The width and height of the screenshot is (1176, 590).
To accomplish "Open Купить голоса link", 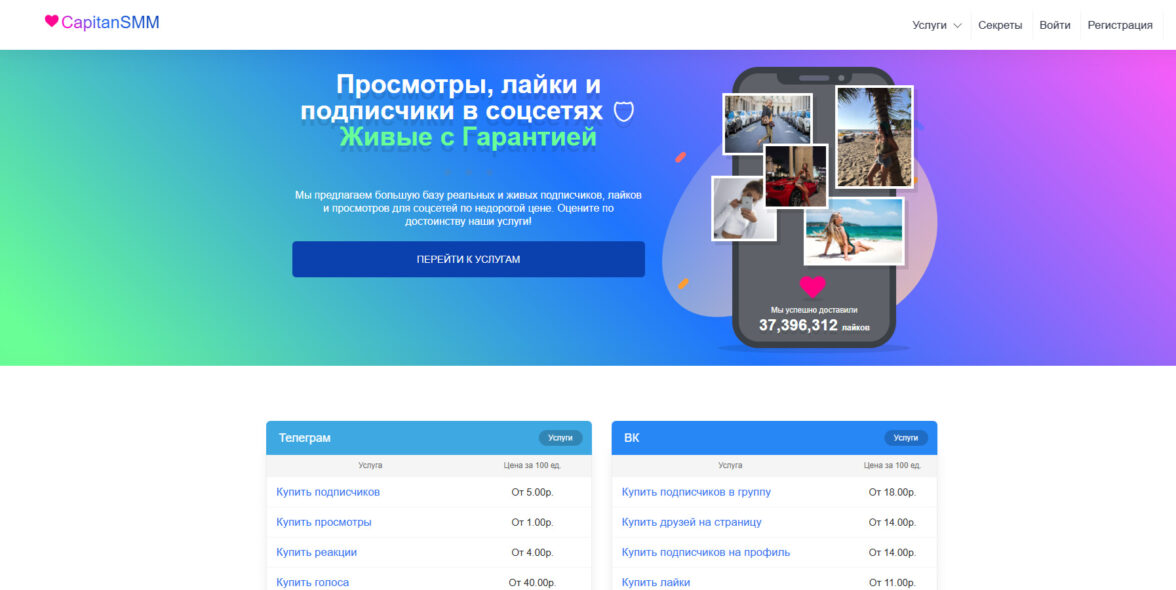I will tap(312, 583).
